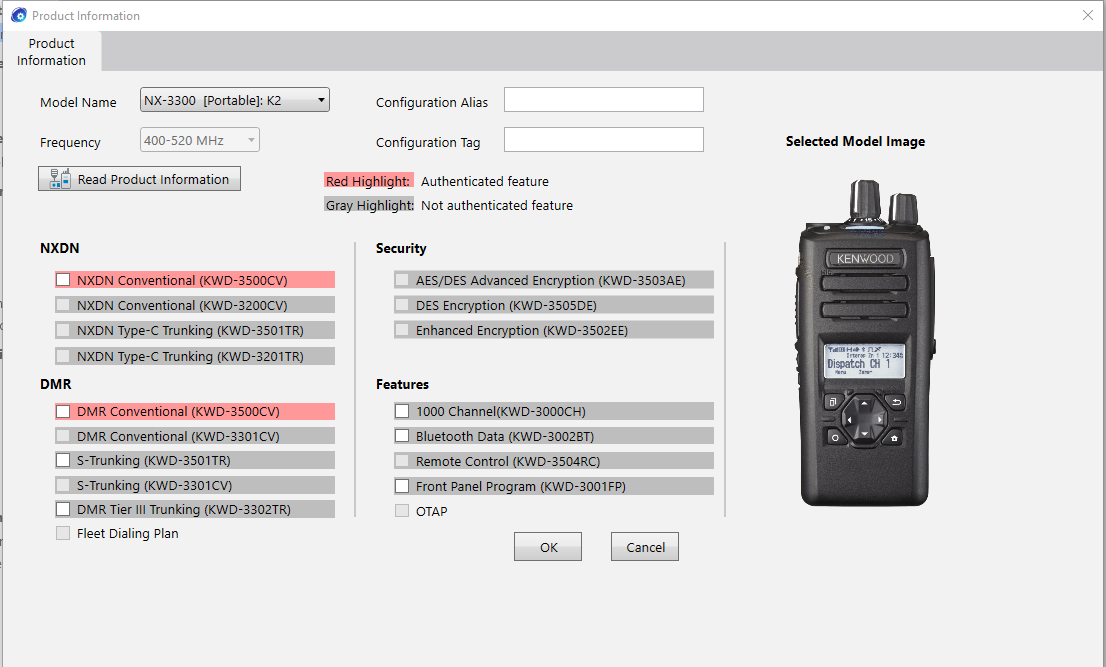Enable 1000 Channel (KWD-3000CH)
1106x667 pixels.
click(402, 411)
